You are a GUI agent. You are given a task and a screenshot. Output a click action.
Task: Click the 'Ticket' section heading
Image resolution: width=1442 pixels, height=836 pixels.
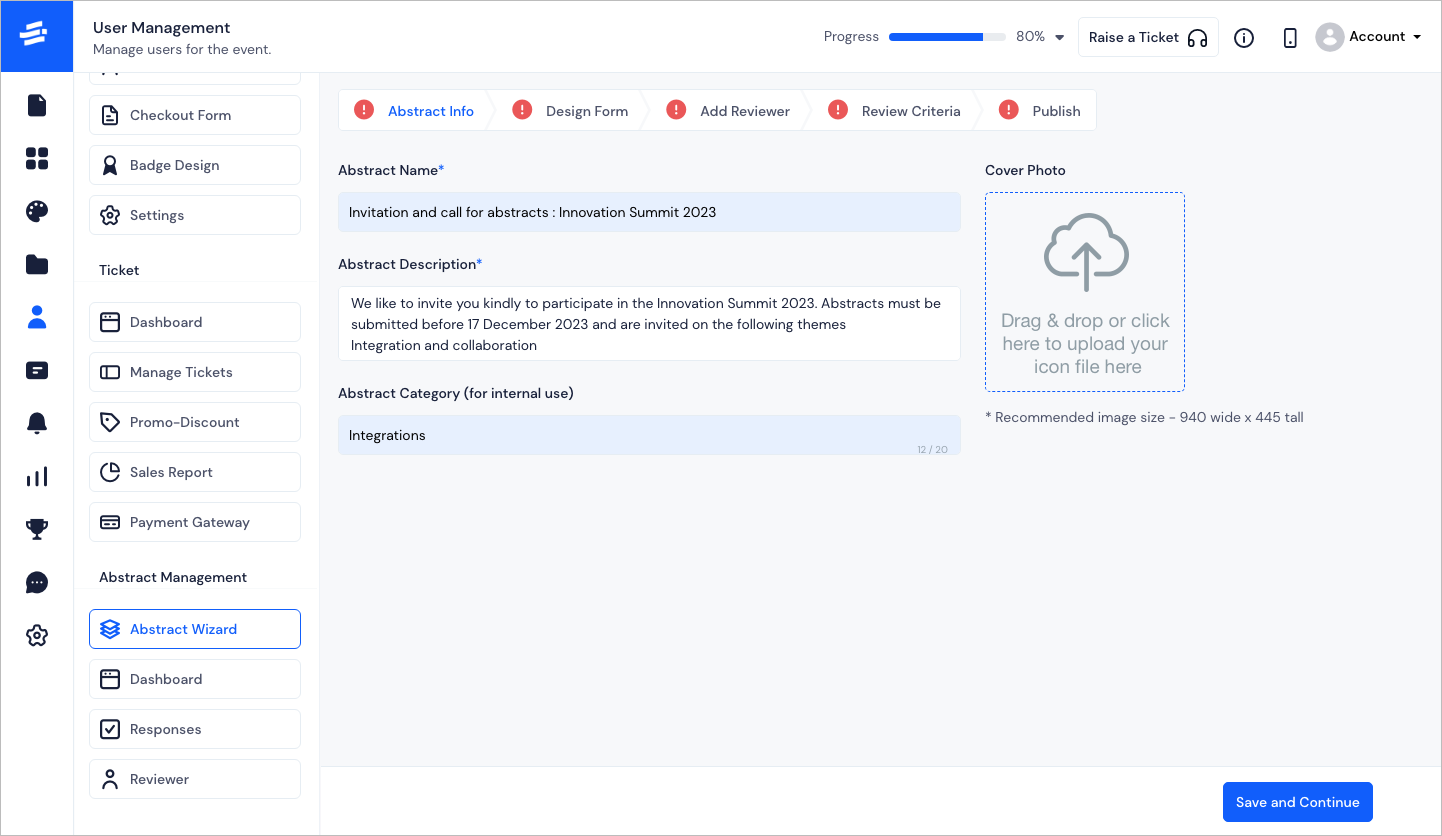tap(119, 270)
